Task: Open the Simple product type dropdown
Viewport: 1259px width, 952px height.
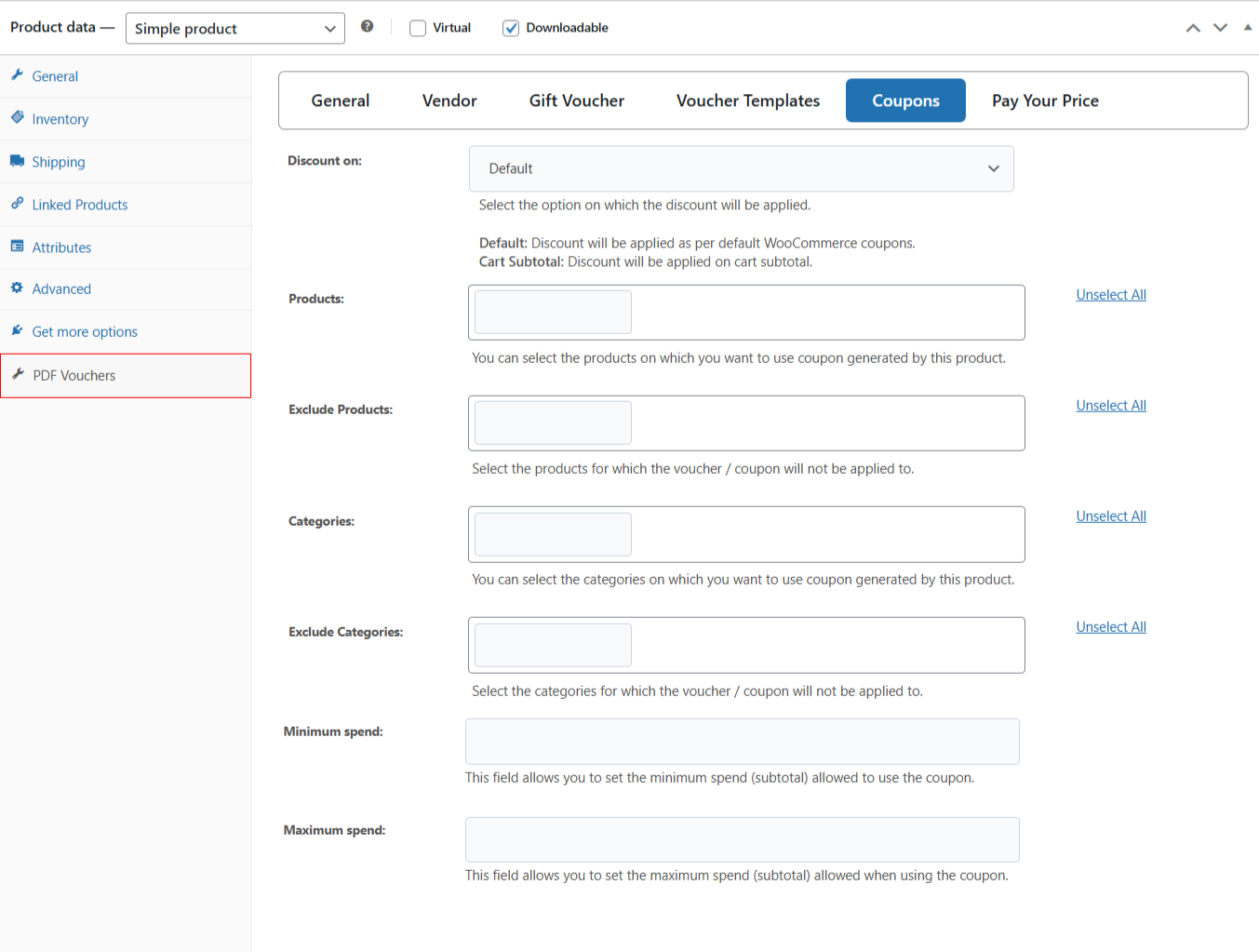Action: (x=234, y=28)
